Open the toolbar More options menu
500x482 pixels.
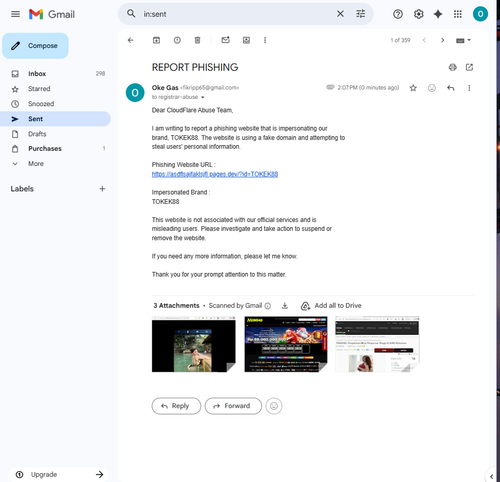click(x=265, y=40)
